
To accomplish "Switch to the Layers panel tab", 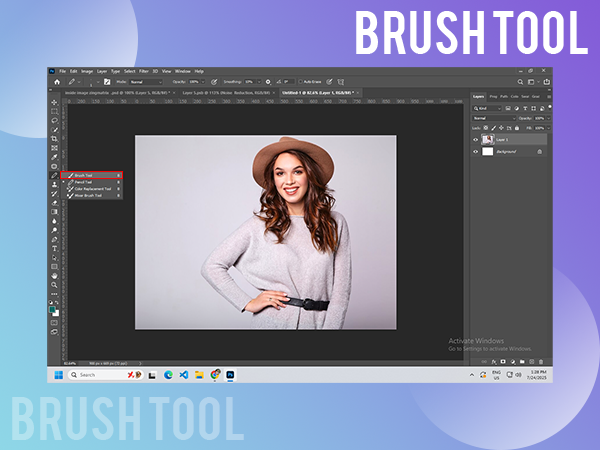I will point(478,96).
